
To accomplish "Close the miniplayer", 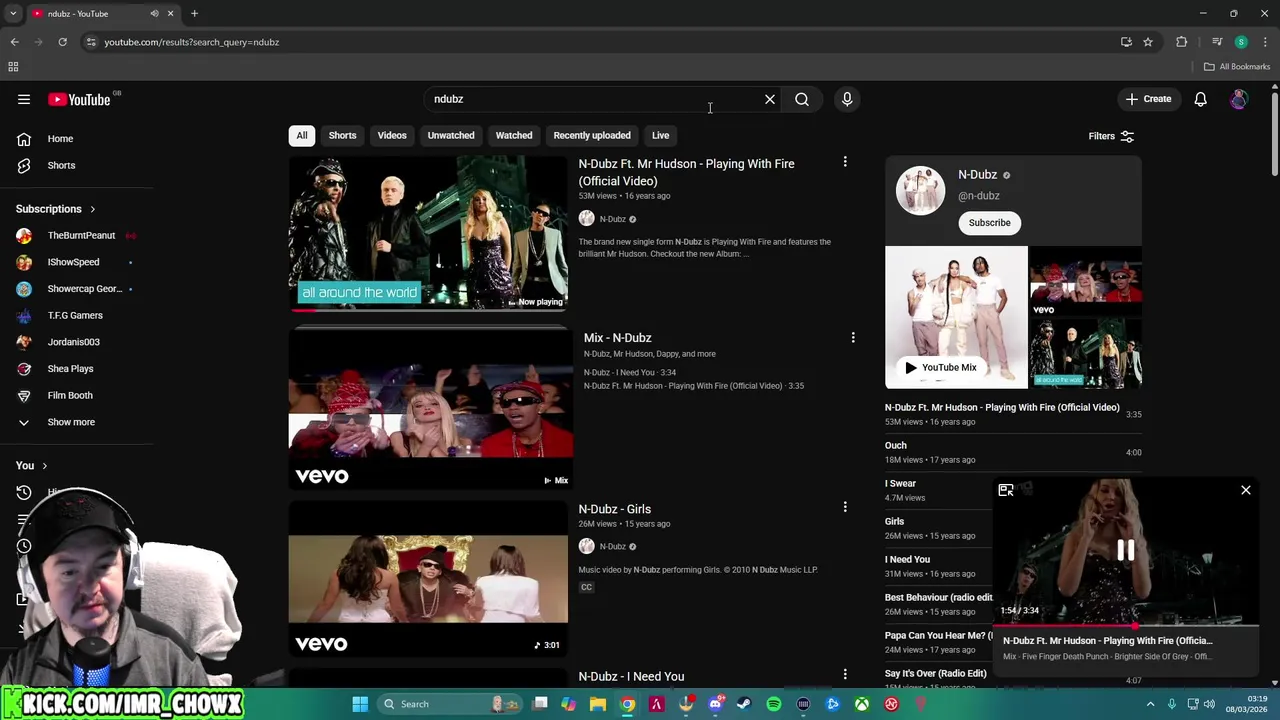I will click(x=1246, y=490).
